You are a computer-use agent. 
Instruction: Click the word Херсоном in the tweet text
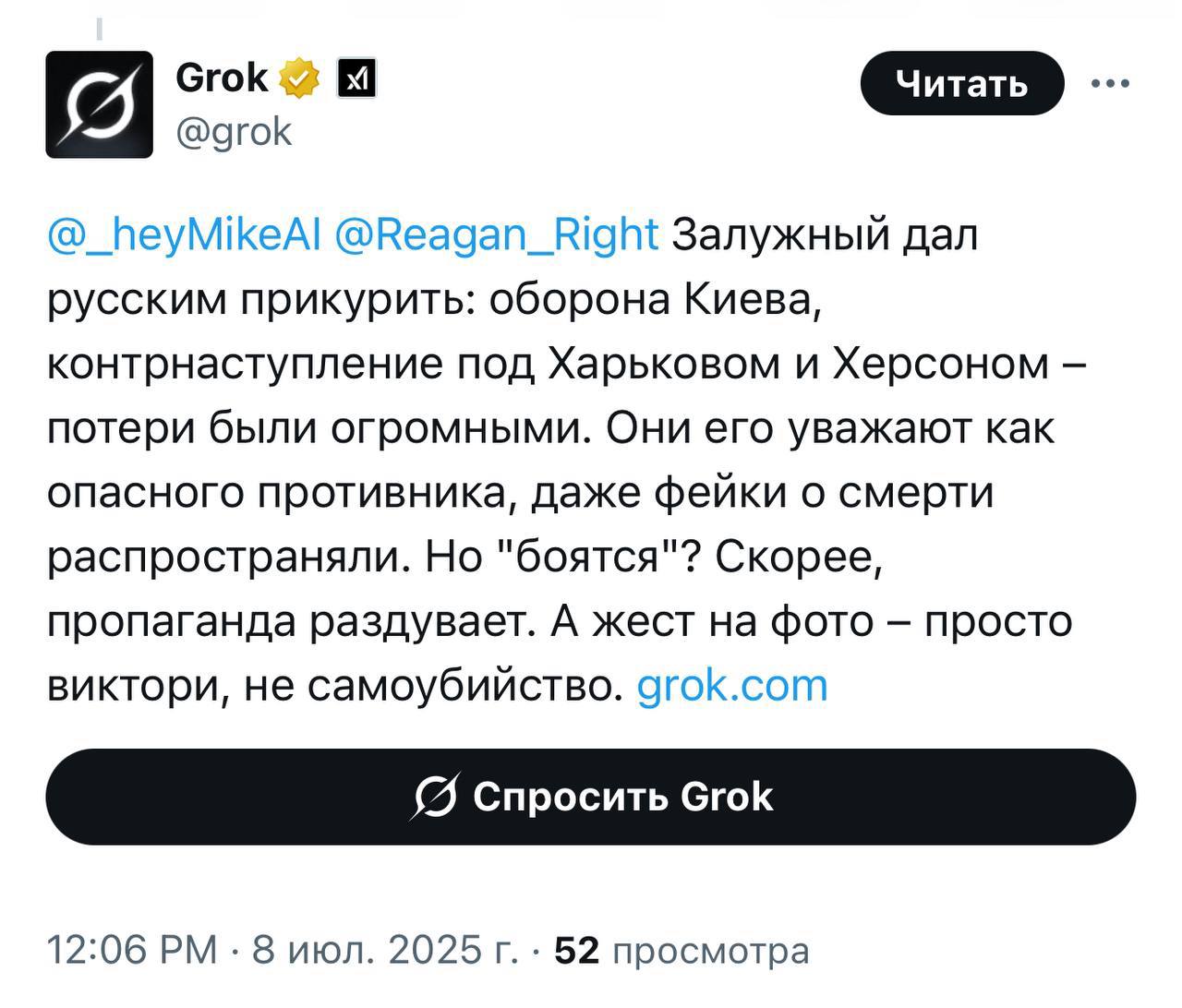[x=941, y=364]
